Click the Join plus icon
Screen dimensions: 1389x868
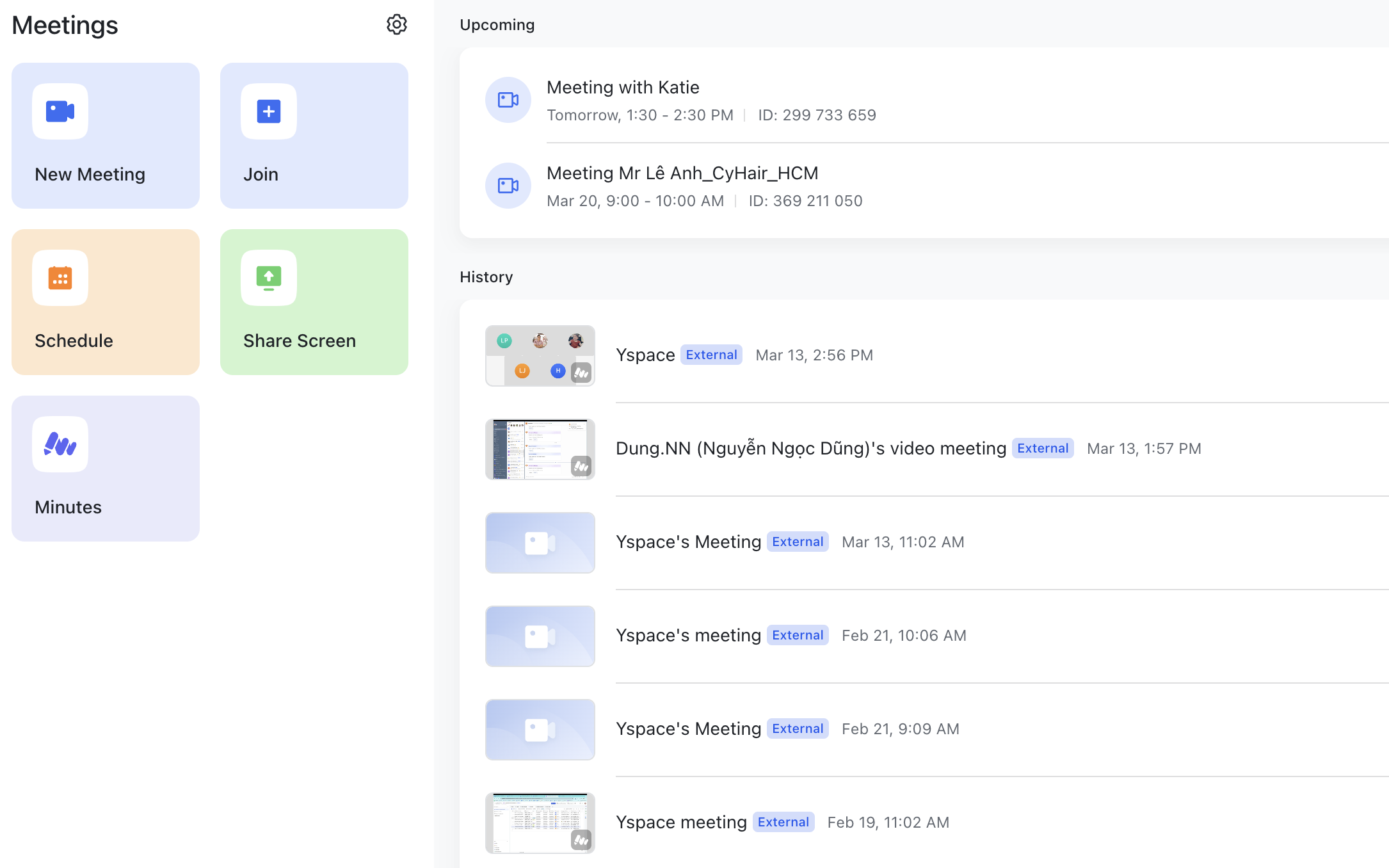tap(269, 111)
